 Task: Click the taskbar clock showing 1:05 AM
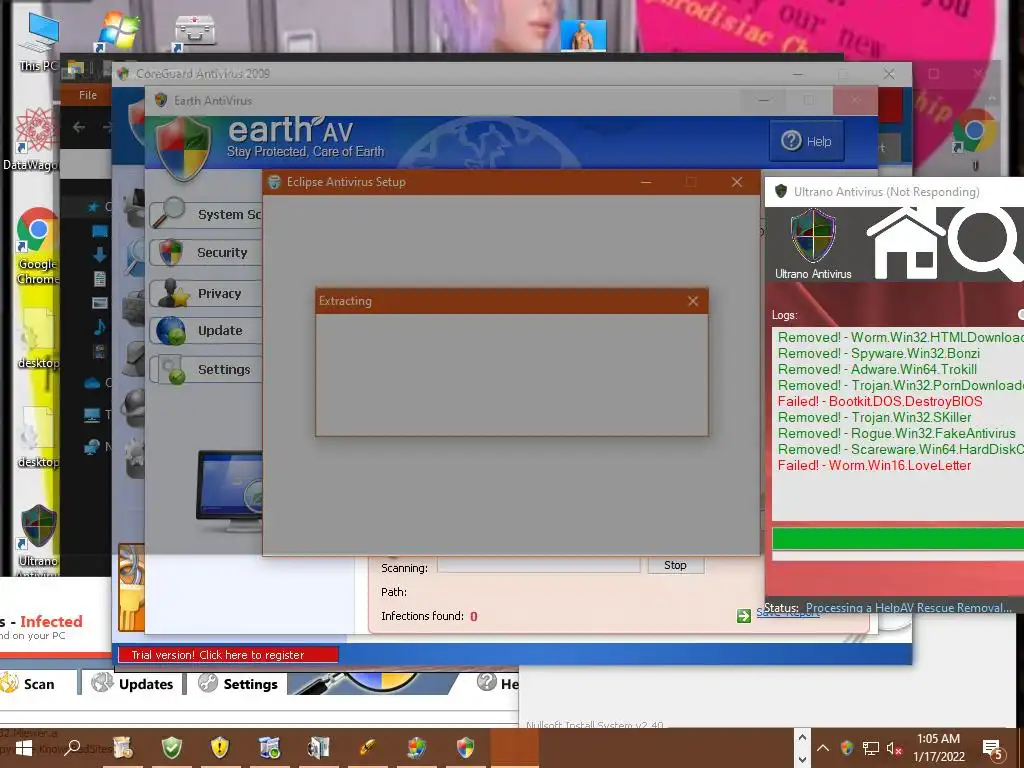(x=938, y=748)
